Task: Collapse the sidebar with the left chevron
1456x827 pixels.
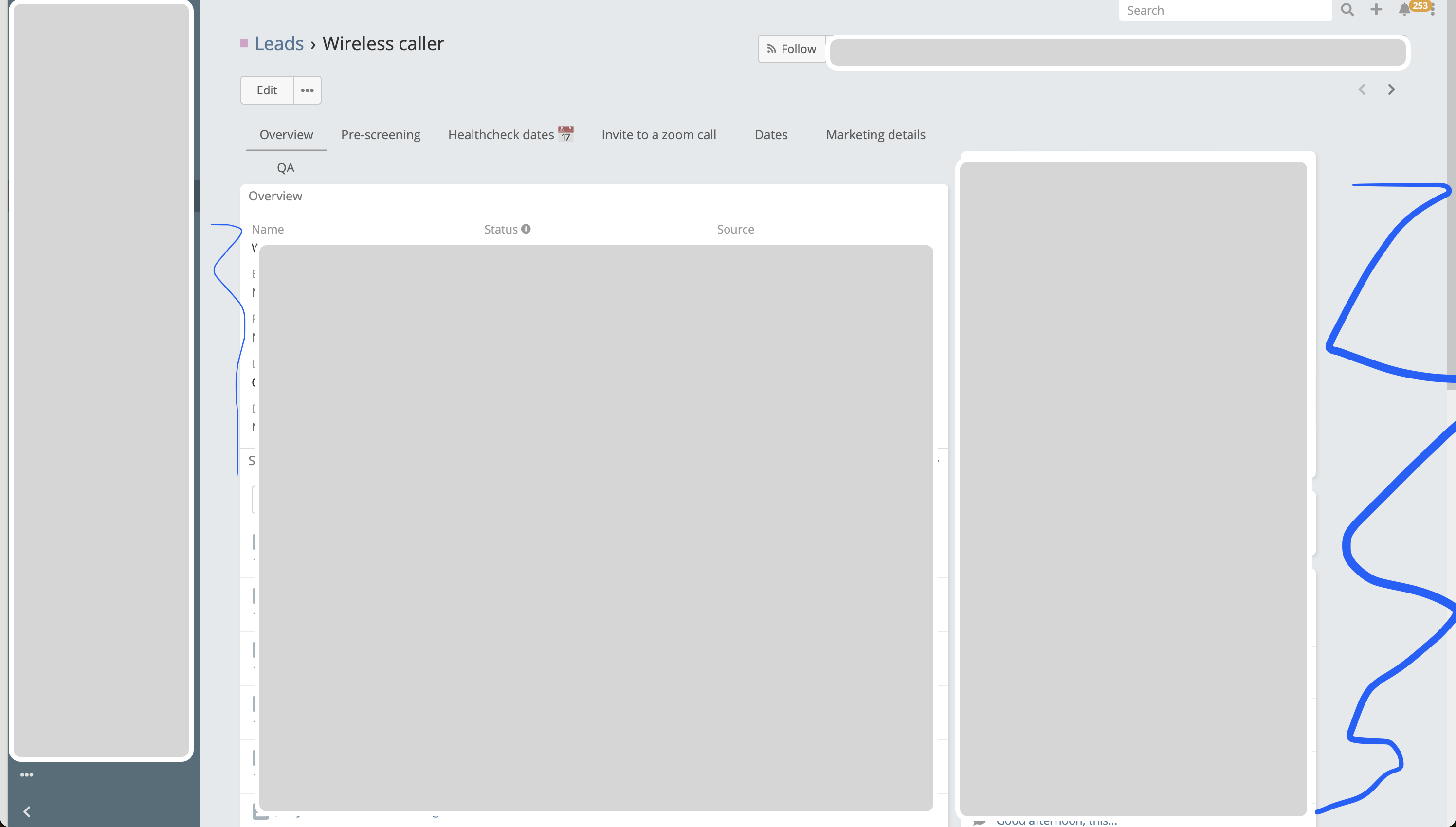Action: point(27,811)
